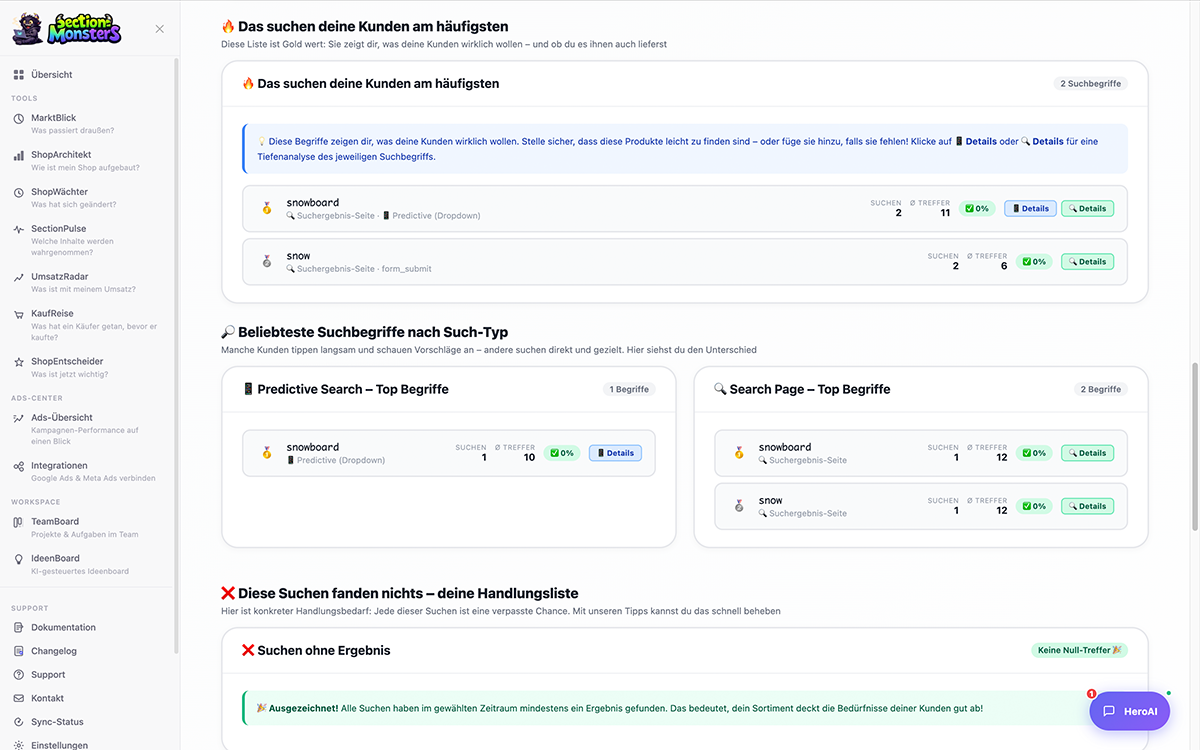Select the UmsatzRadar trend icon
The height and width of the screenshot is (750, 1200).
tap(19, 277)
